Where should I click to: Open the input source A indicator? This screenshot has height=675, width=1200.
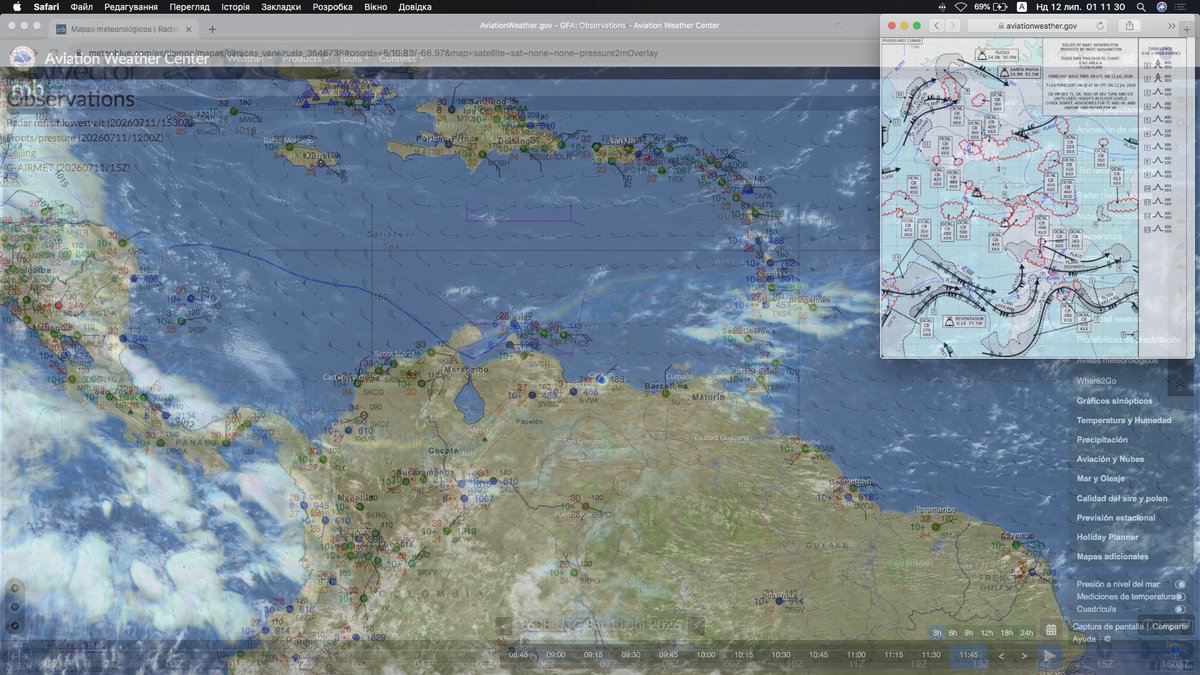tap(1021, 6)
